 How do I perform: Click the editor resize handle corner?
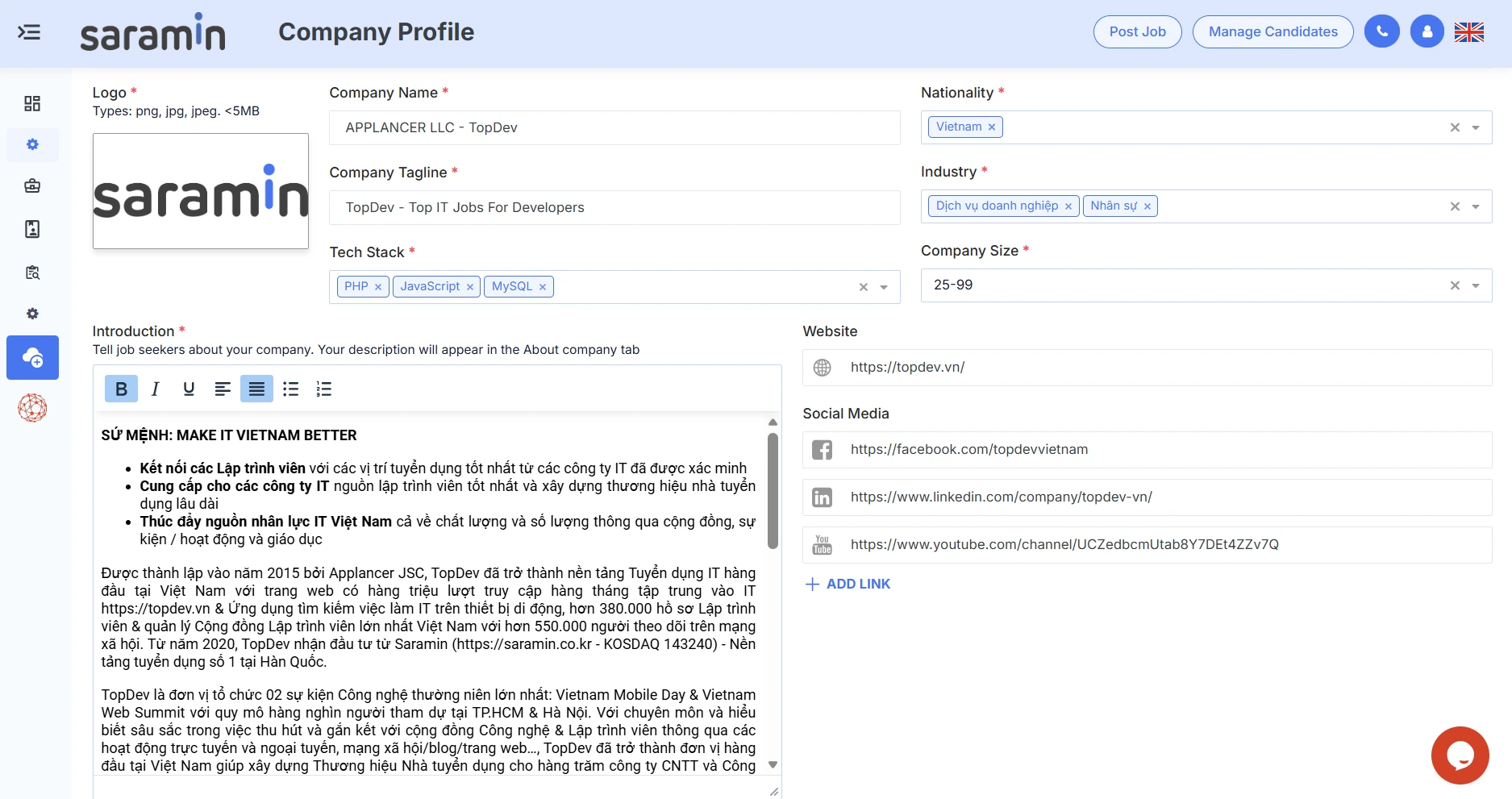pyautogui.click(x=774, y=792)
